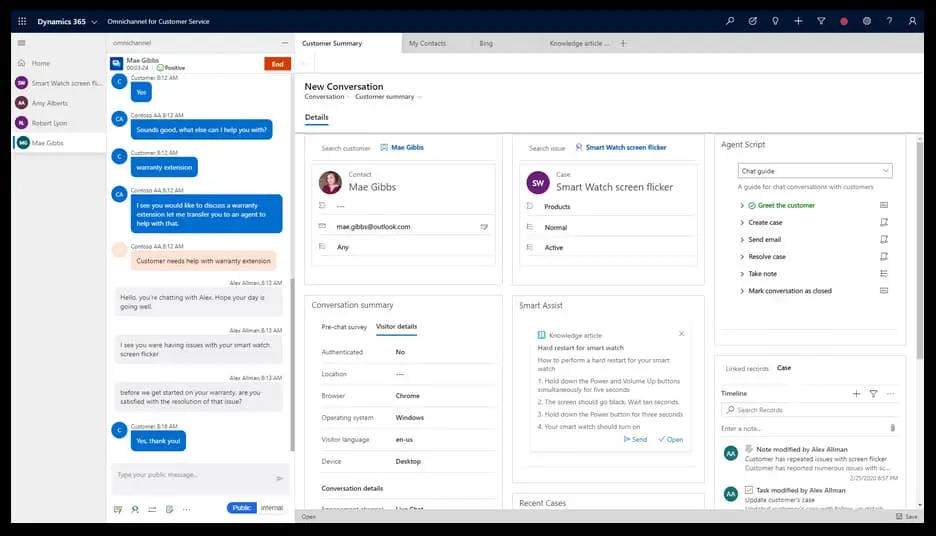Click the plus quick create icon
This screenshot has height=536, width=936.
[x=798, y=21]
